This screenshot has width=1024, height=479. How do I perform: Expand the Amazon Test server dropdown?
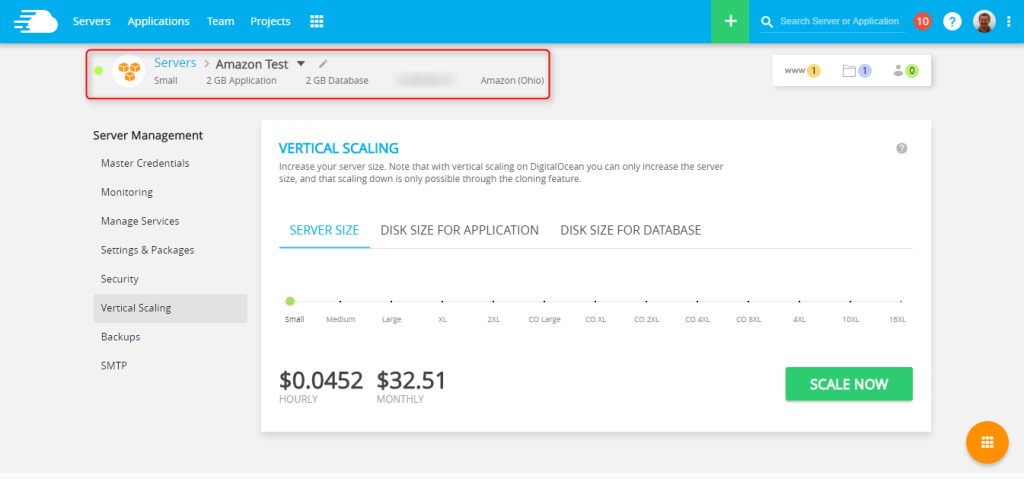(301, 64)
